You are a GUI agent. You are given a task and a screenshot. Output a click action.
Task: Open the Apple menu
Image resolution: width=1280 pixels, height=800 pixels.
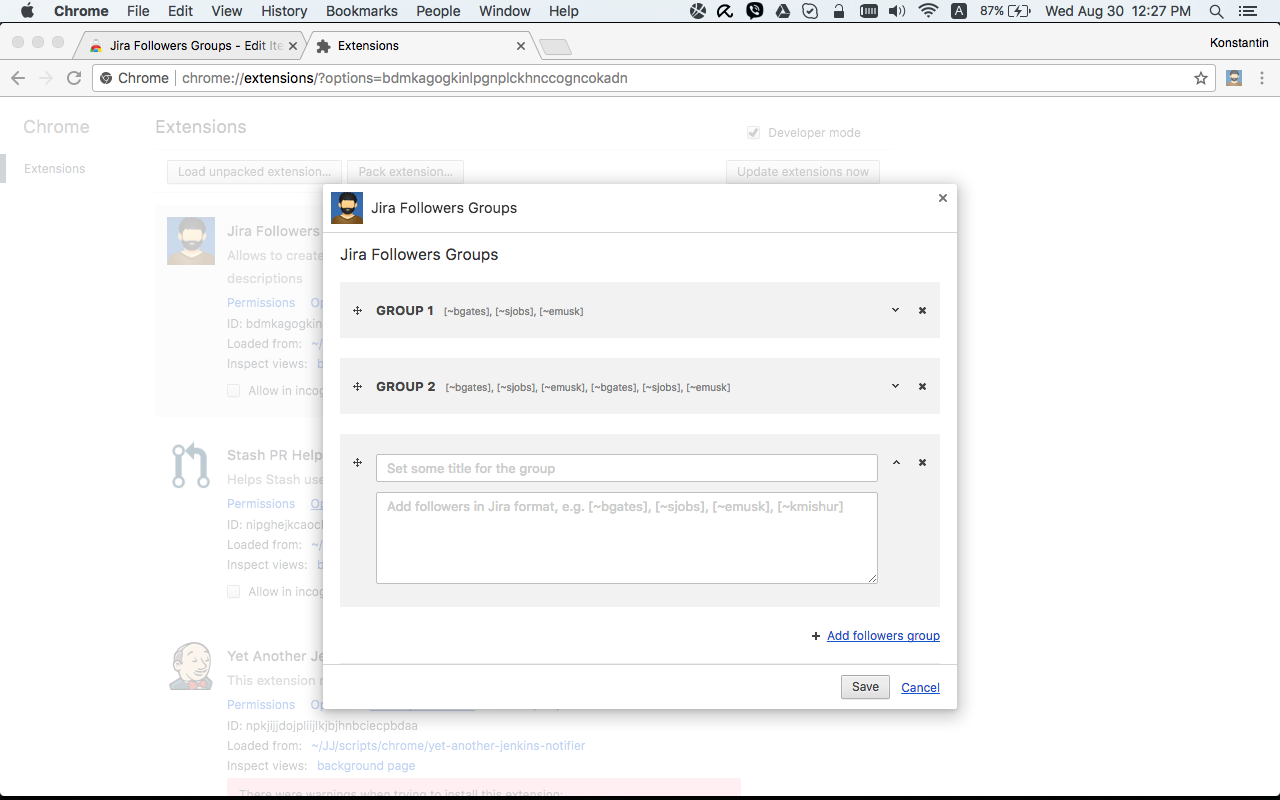click(27, 11)
